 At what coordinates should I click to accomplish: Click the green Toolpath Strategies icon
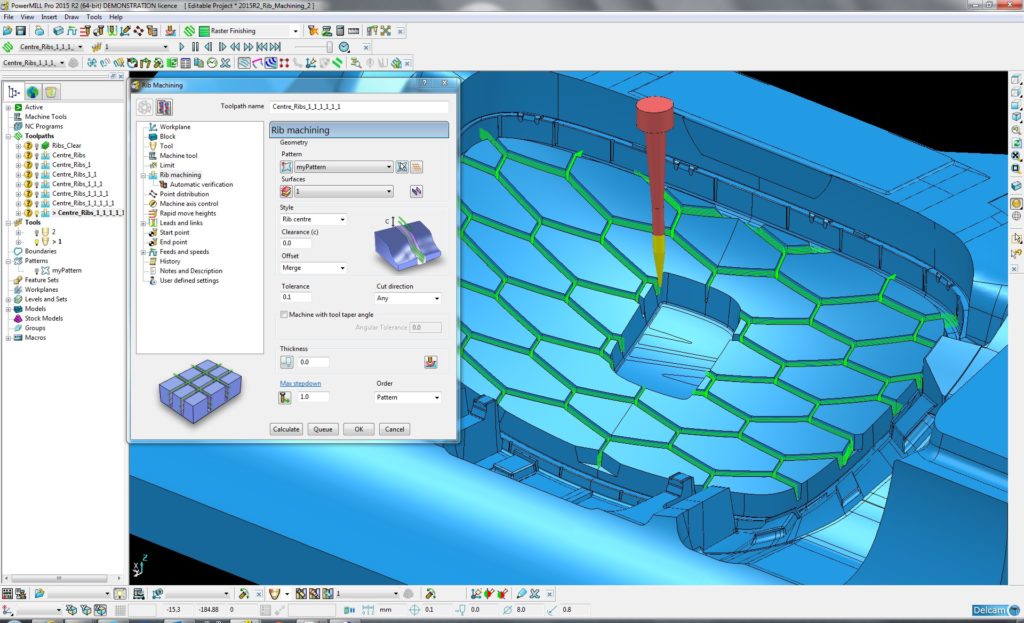point(189,31)
